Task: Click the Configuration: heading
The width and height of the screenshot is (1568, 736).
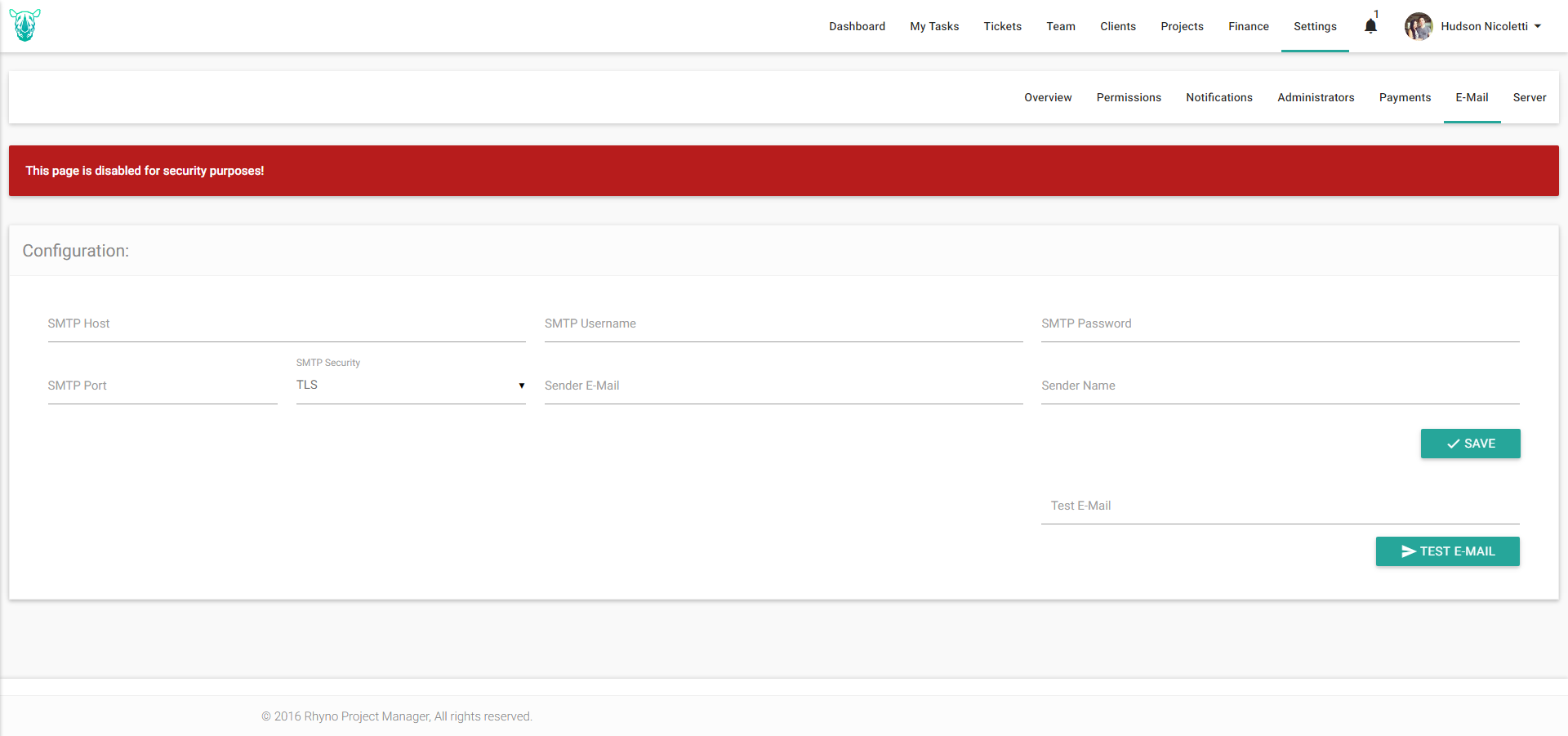Action: [x=75, y=251]
